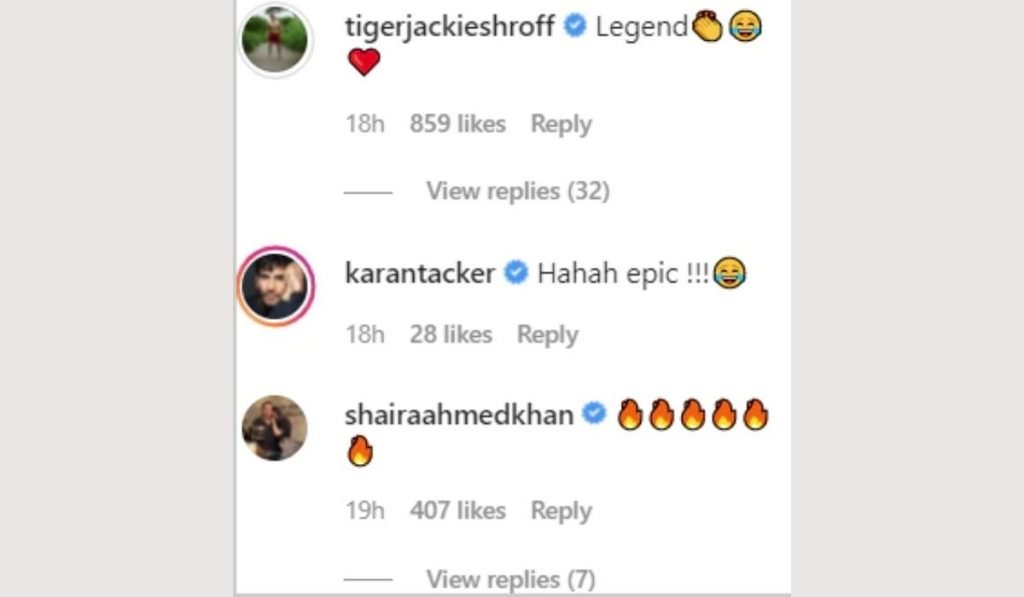This screenshot has width=1024, height=597.
Task: Click the first fire emoji
Action: (x=629, y=415)
